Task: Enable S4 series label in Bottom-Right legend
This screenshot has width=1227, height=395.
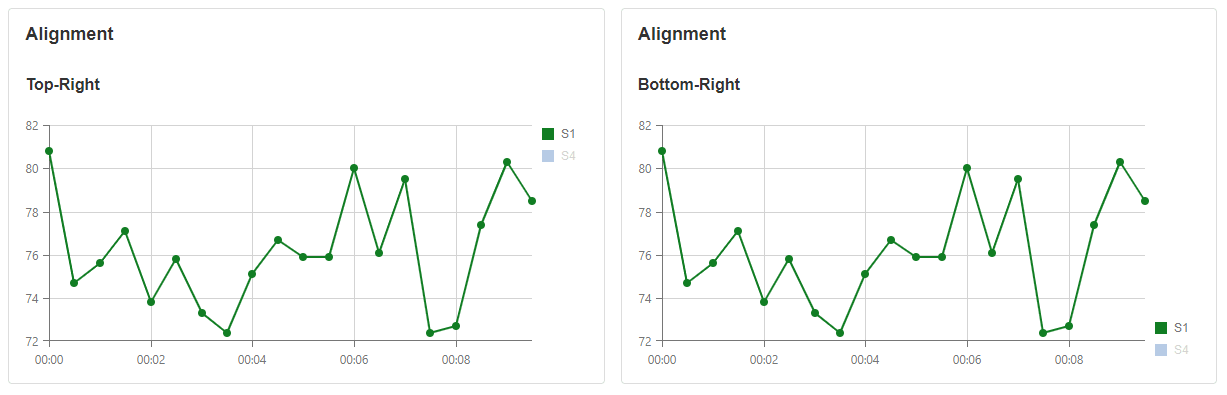Action: click(x=1181, y=350)
